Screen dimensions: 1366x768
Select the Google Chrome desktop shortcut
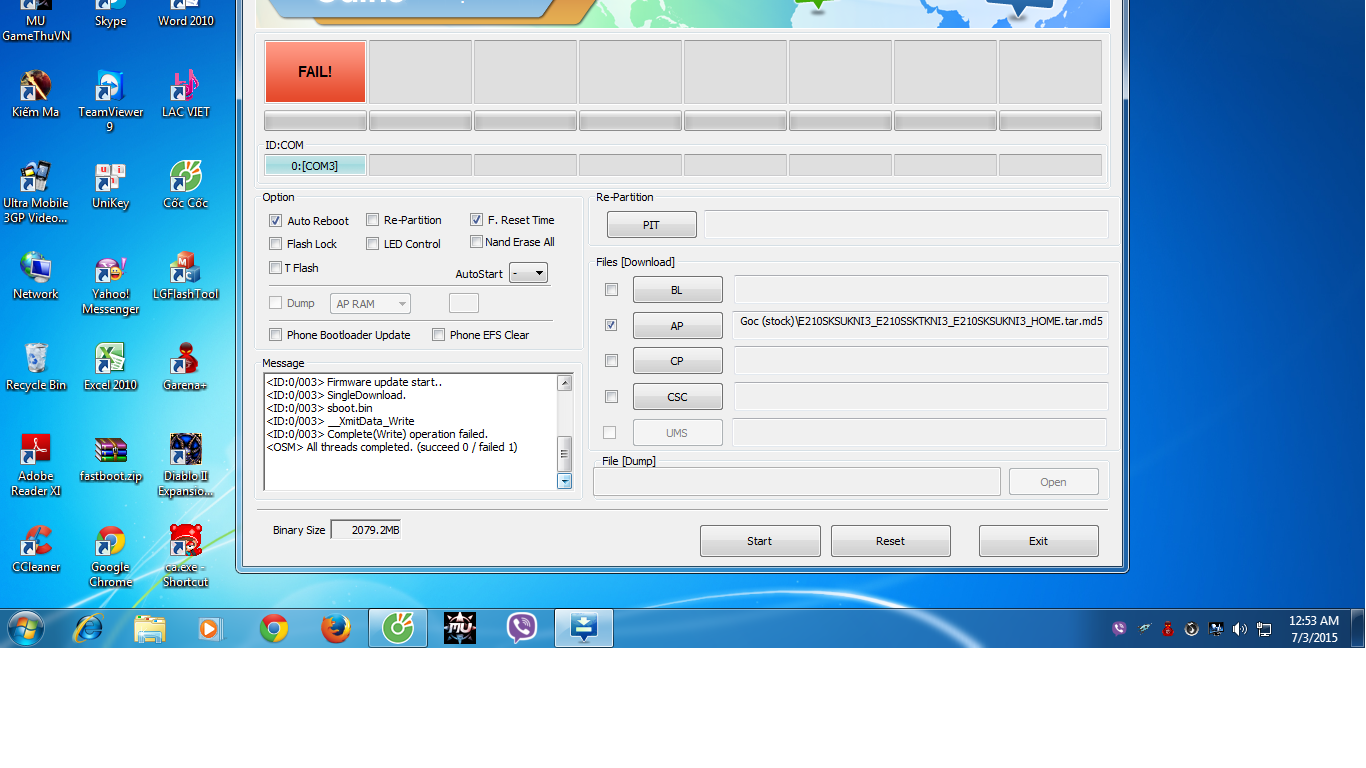[110, 557]
